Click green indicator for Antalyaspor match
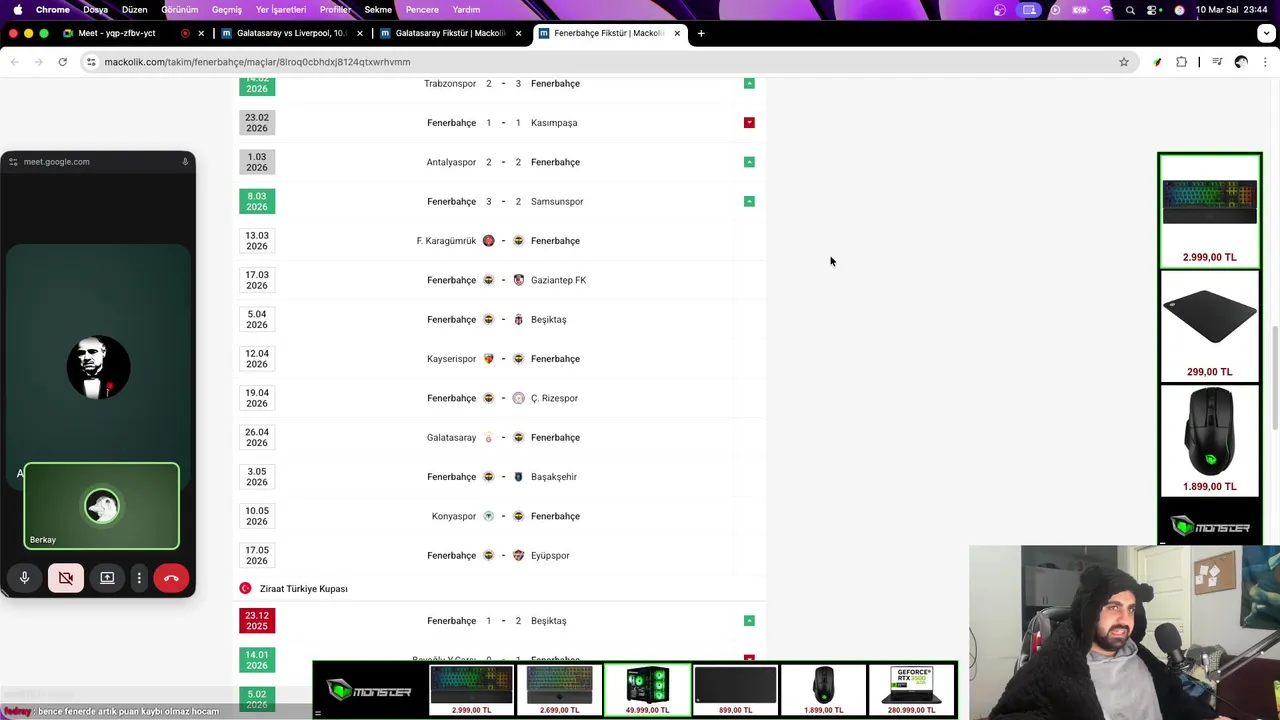 pyautogui.click(x=749, y=162)
